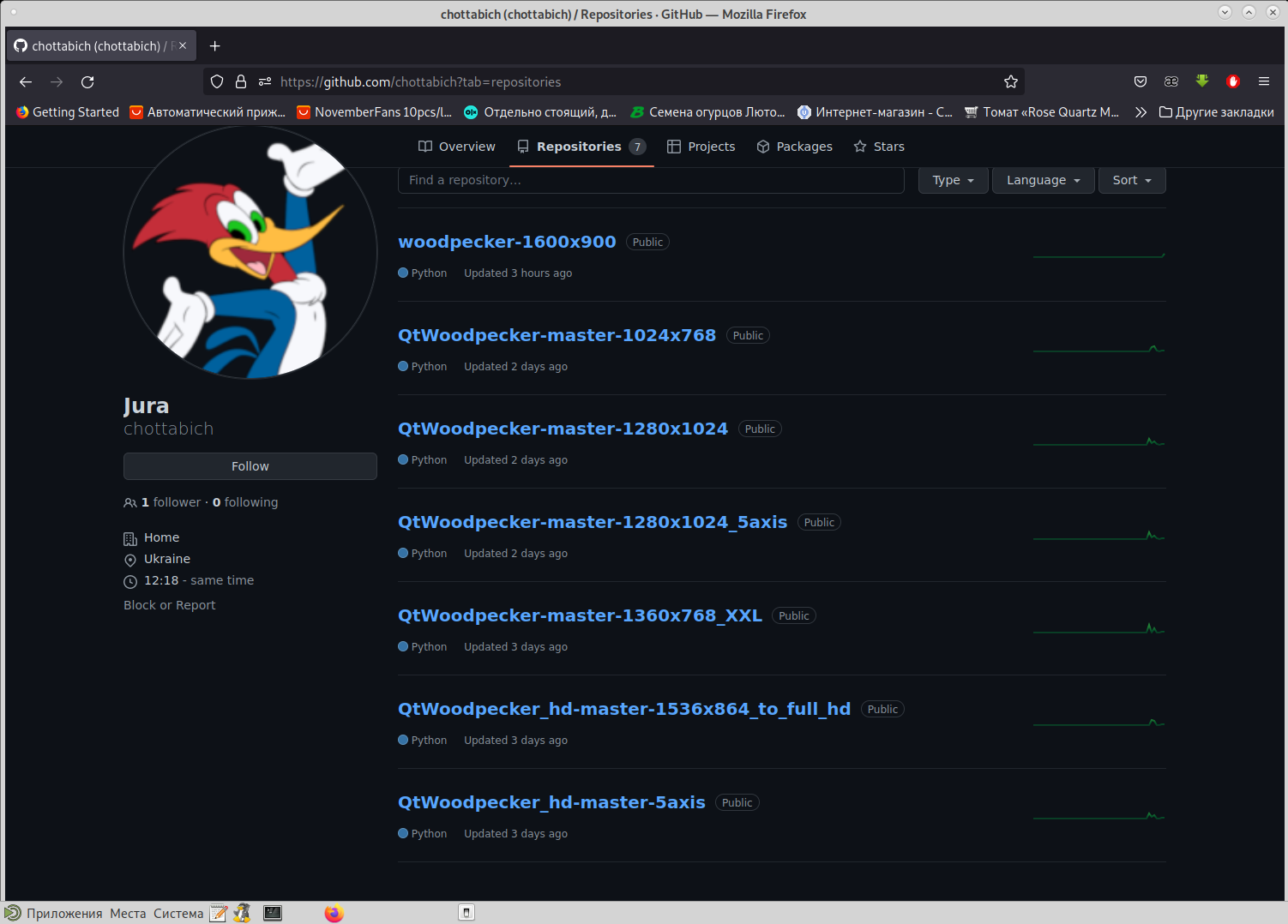Click the address bar URL
1288x924 pixels.
(420, 82)
